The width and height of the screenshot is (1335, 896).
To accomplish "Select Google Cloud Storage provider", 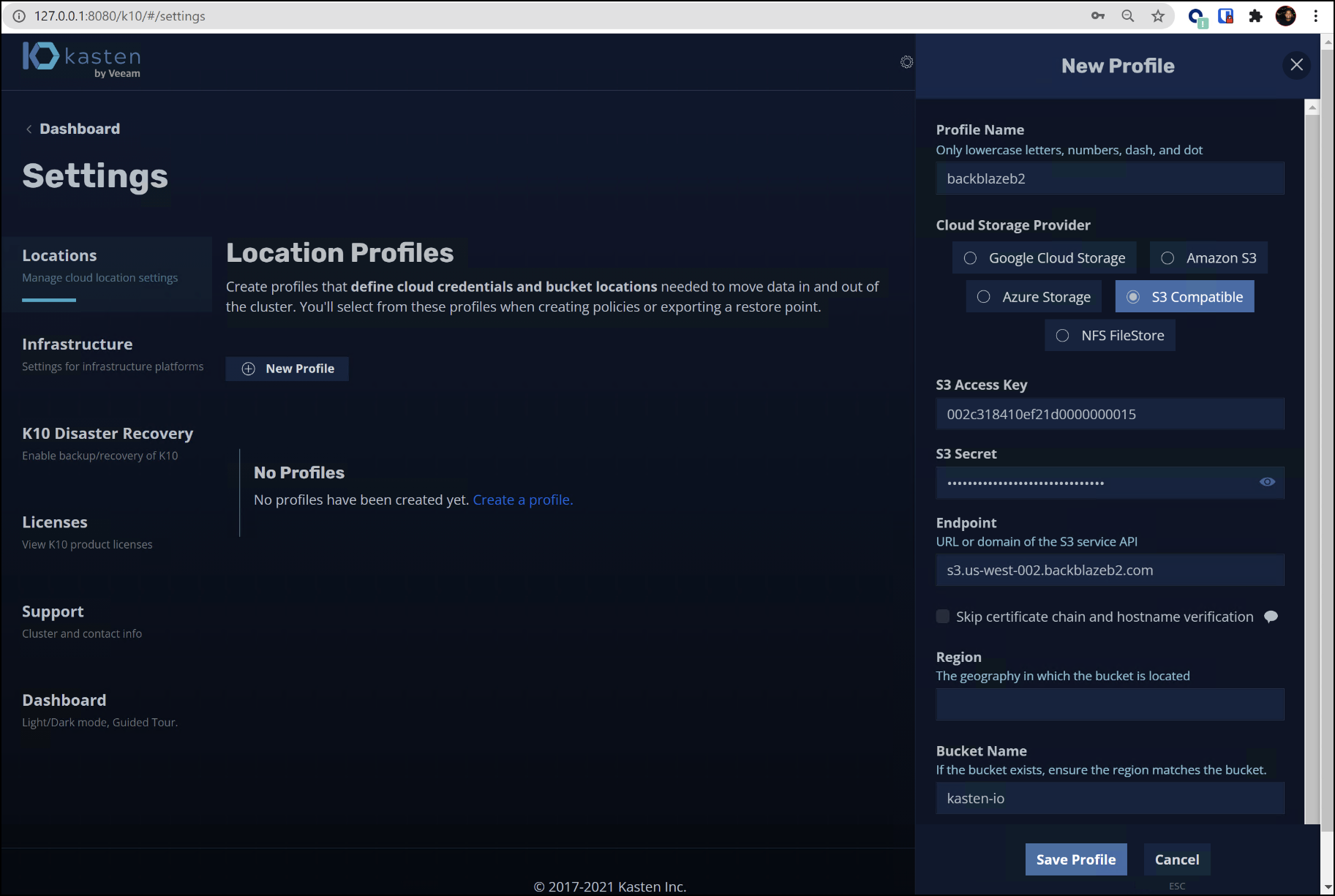I will point(1045,258).
